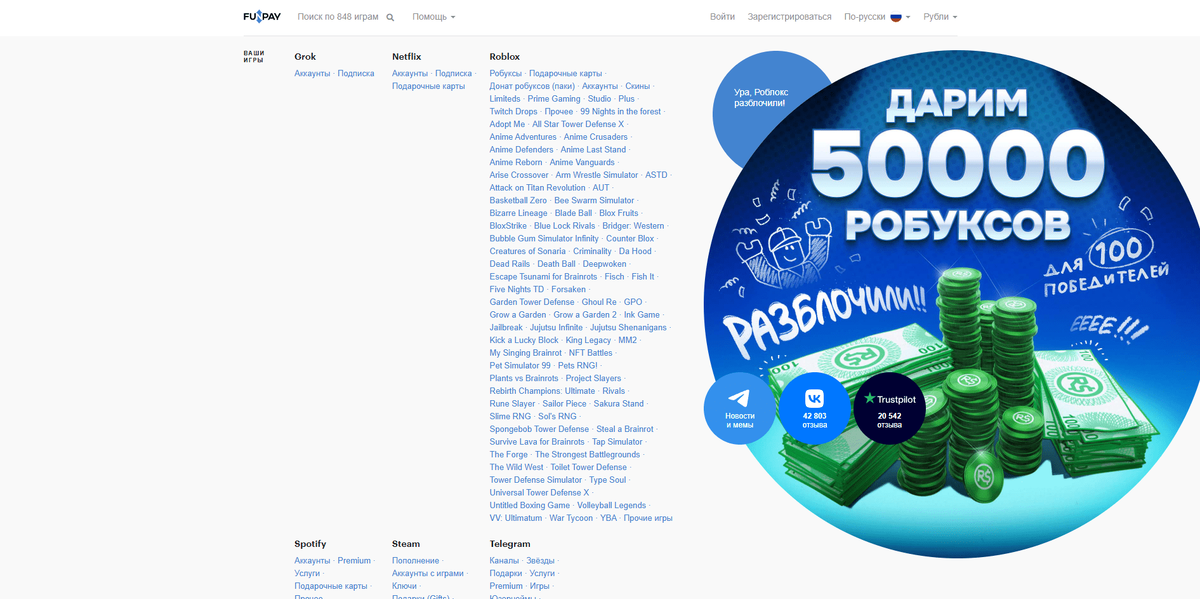This screenshot has width=1200, height=599.
Task: Open Prime Gaming link
Action: click(554, 99)
